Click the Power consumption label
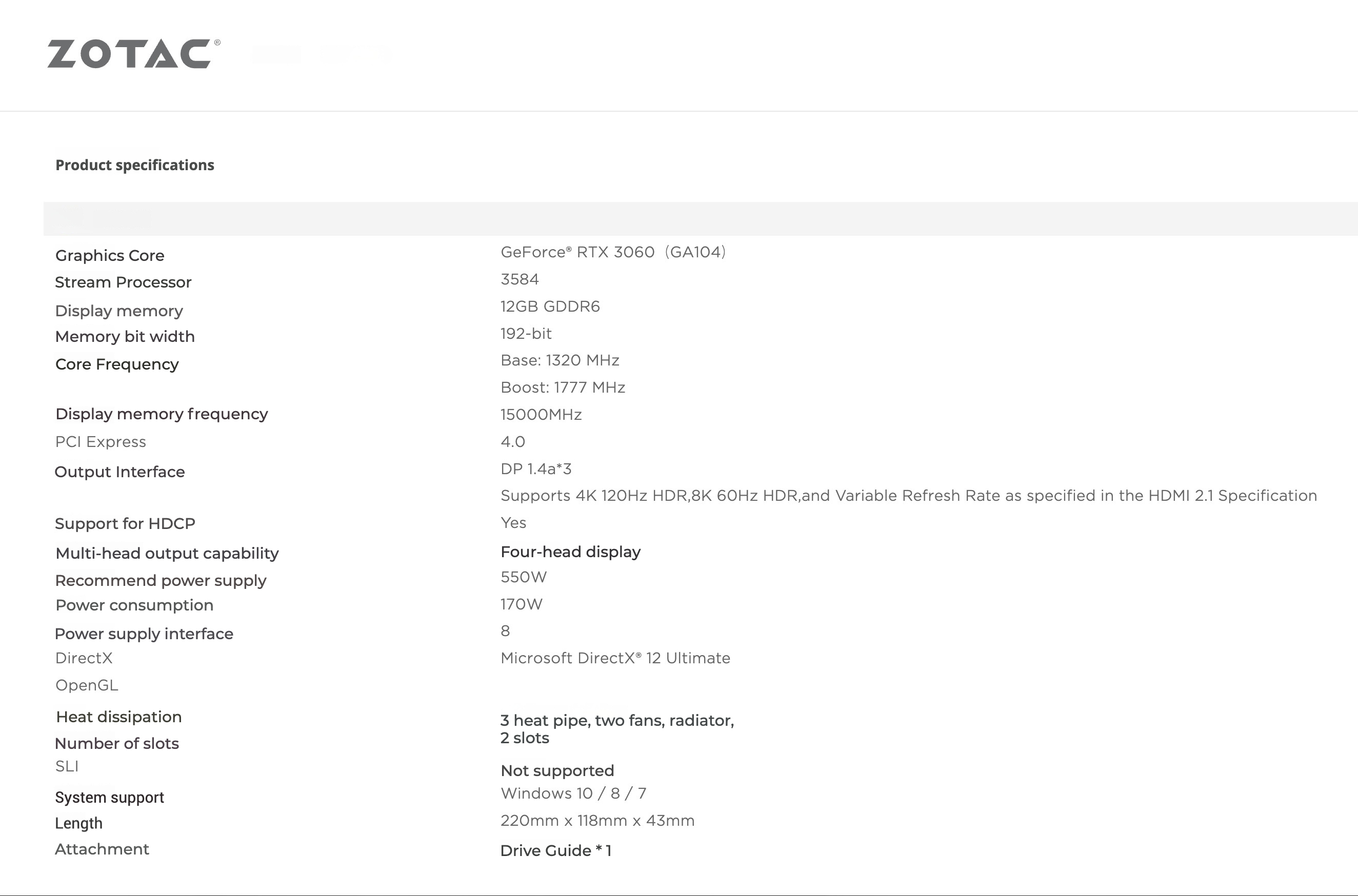 [x=134, y=606]
